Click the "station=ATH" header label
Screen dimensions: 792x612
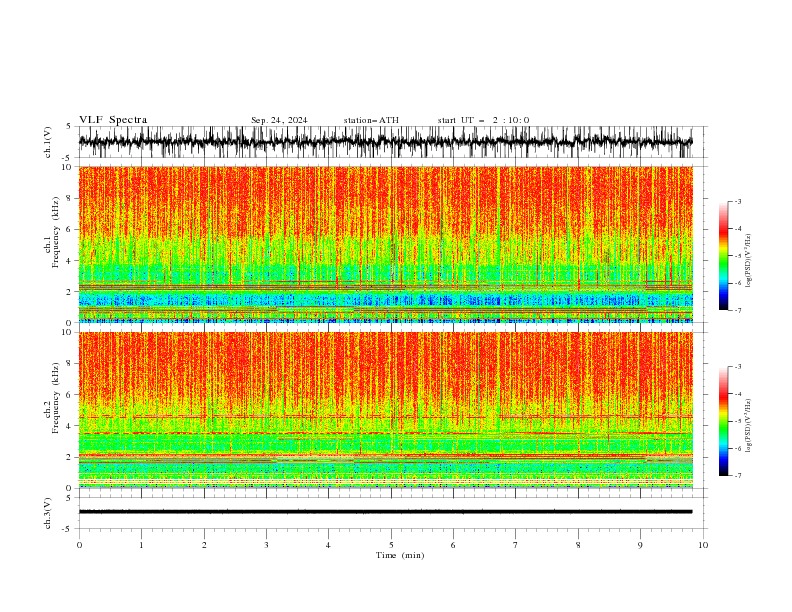tap(371, 120)
